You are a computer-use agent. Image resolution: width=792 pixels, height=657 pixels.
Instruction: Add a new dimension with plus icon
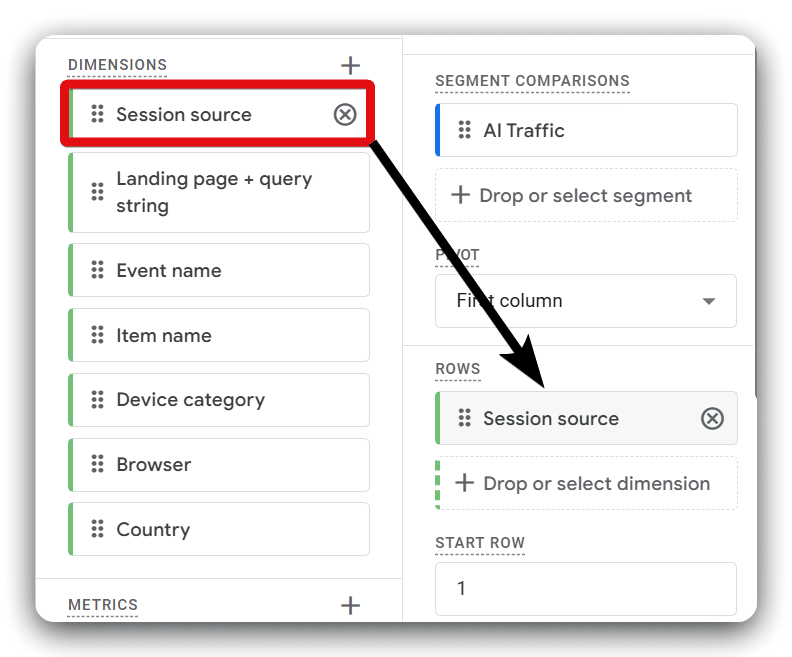(350, 66)
